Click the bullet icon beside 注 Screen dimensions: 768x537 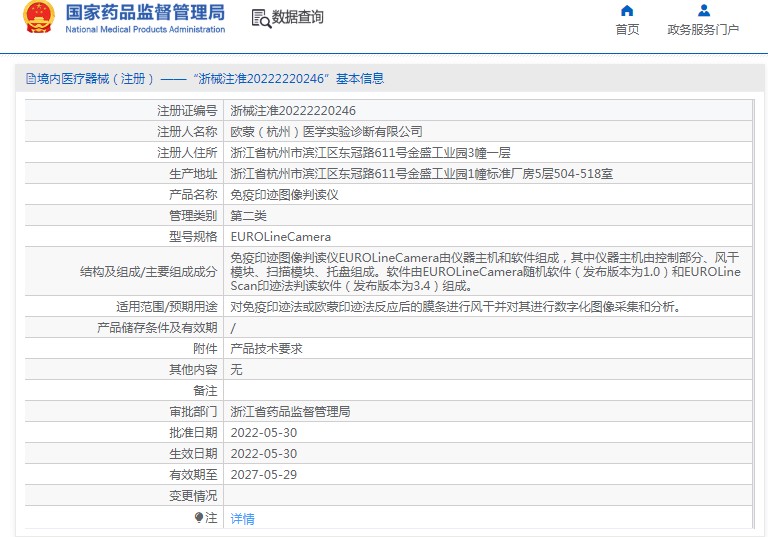[x=199, y=517]
